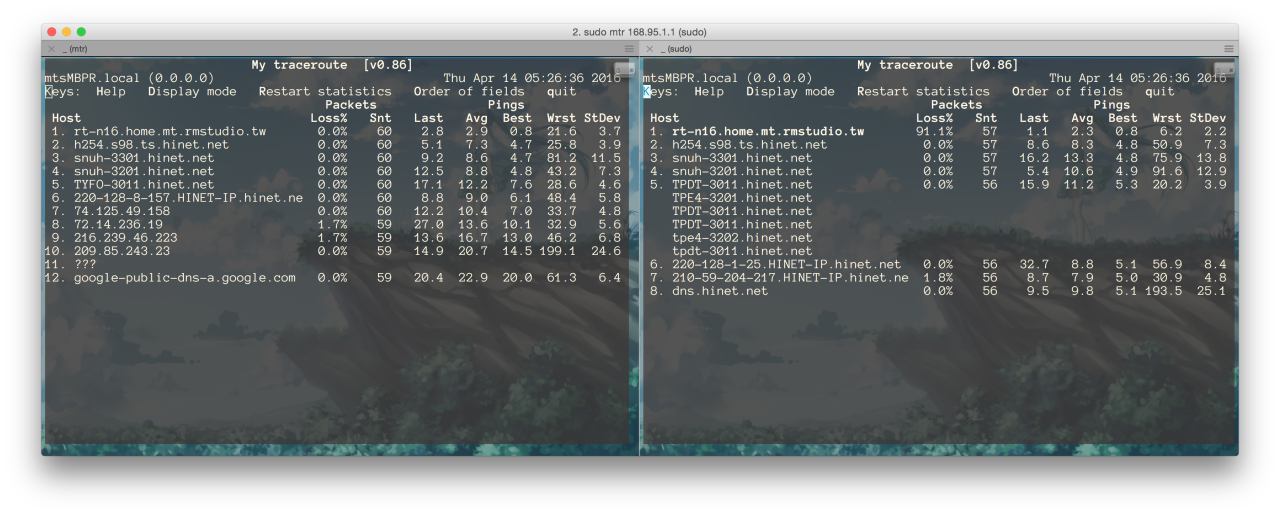The width and height of the screenshot is (1280, 515).
Task: Click 'Restart statistics' in the left pane
Action: click(x=325, y=92)
